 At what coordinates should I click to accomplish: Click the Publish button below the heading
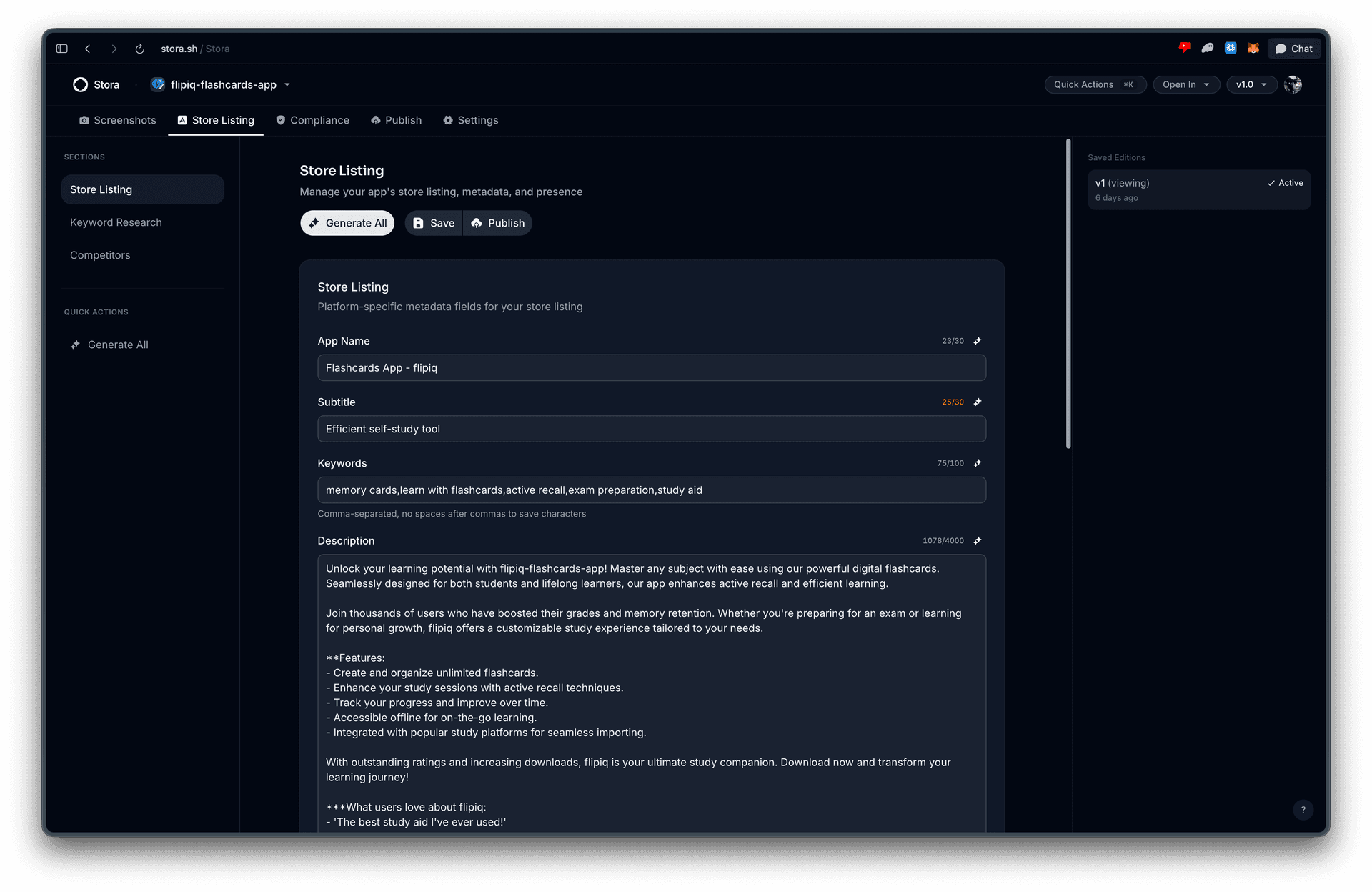498,222
